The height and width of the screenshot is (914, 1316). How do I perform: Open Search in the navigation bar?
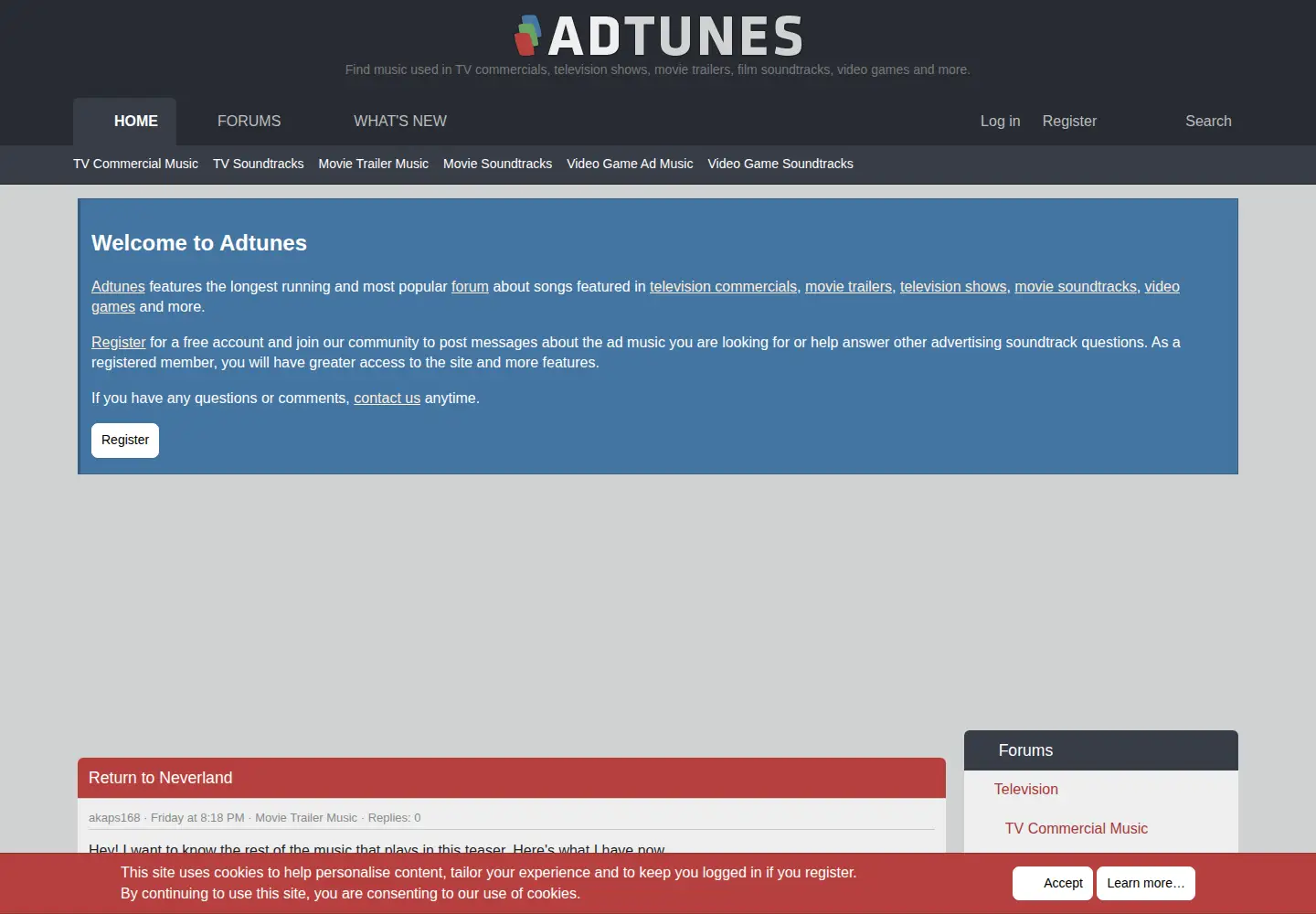(x=1208, y=122)
